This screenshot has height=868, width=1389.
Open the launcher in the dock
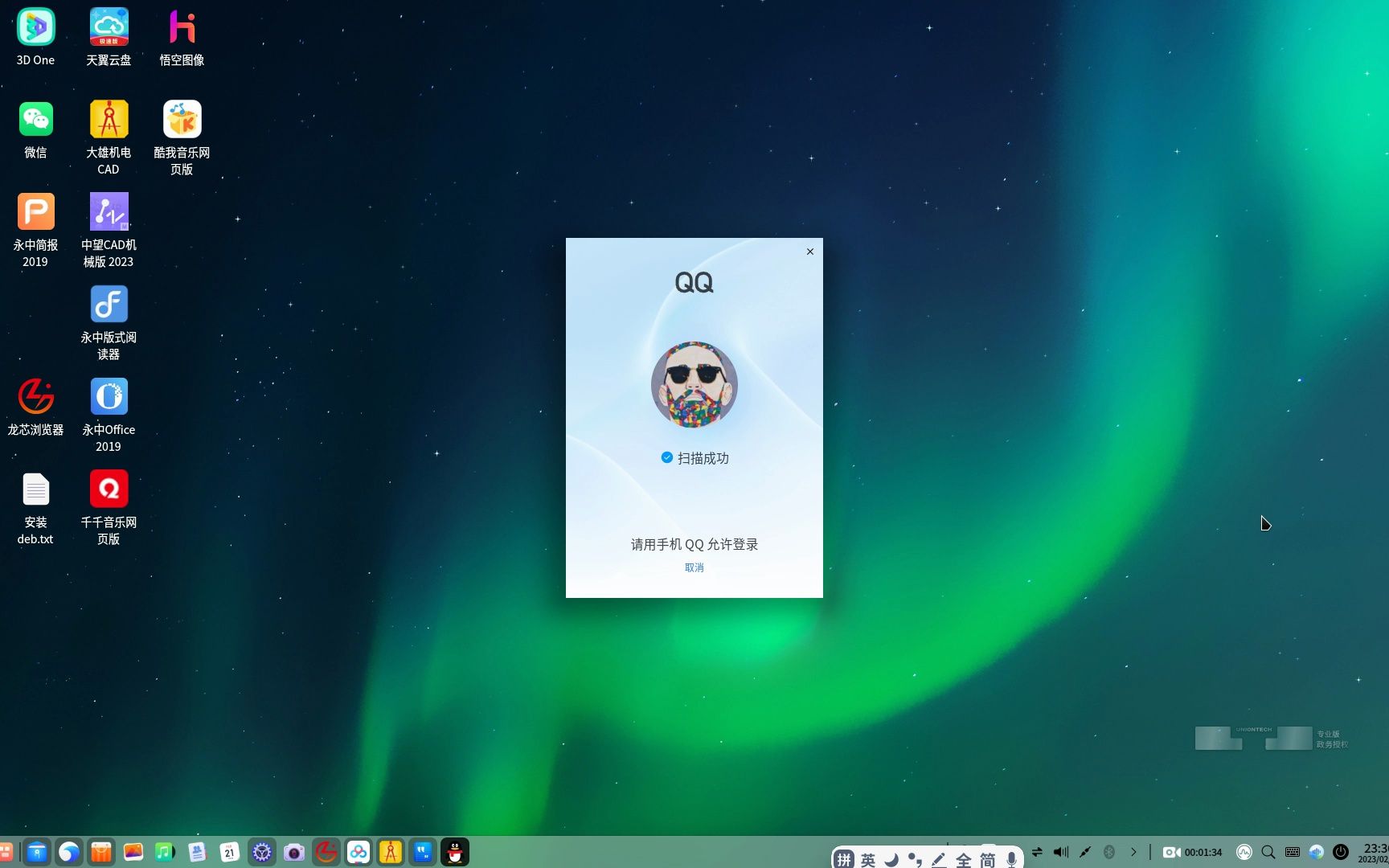tap(6, 852)
